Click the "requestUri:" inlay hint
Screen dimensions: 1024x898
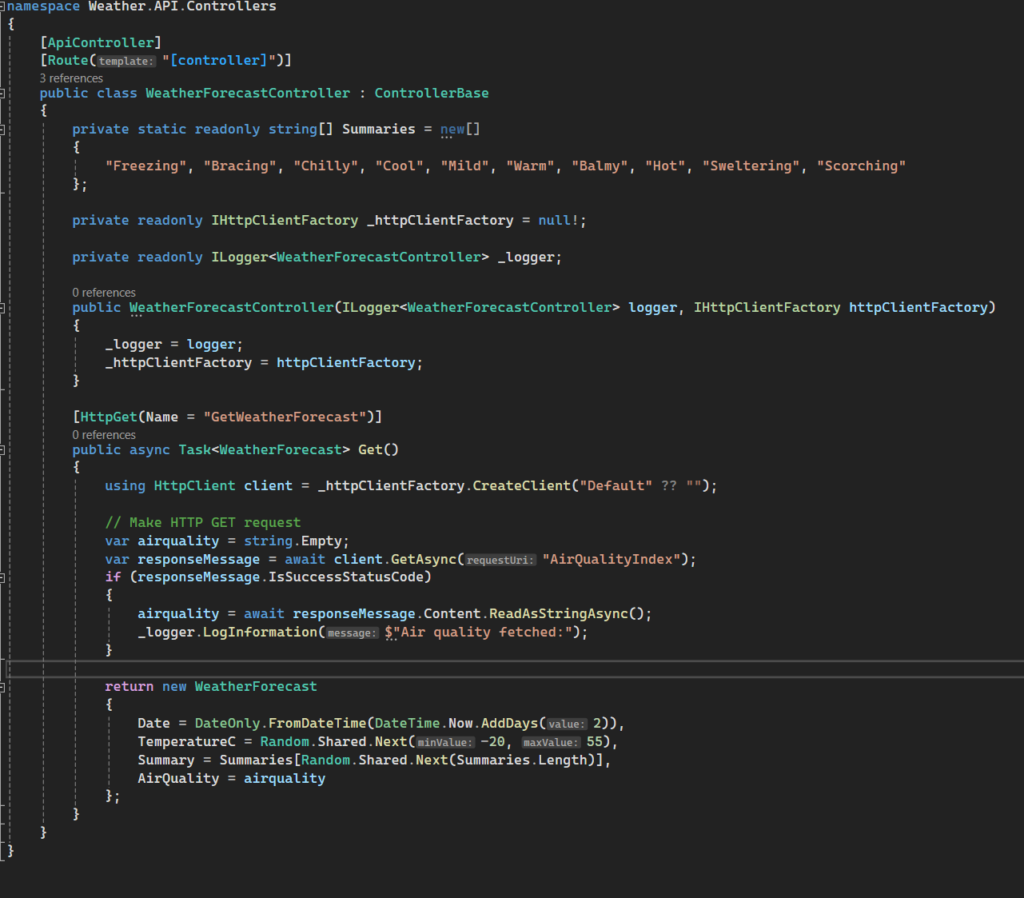pos(501,559)
